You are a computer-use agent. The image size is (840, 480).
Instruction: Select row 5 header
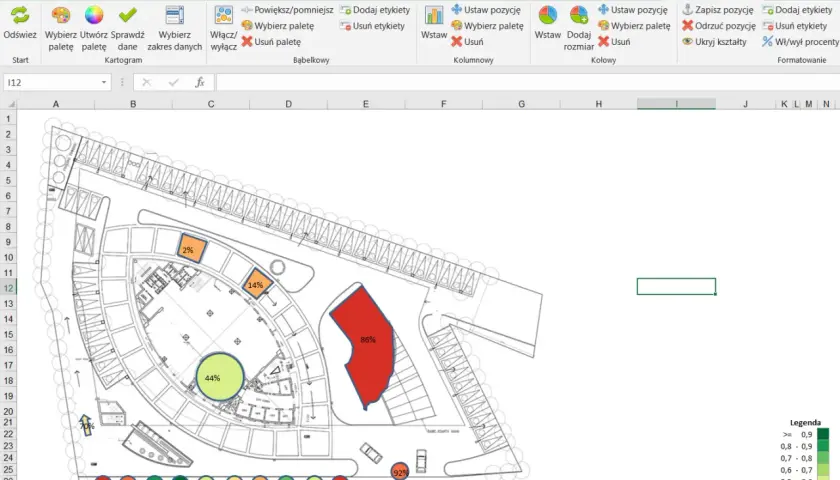point(8,181)
